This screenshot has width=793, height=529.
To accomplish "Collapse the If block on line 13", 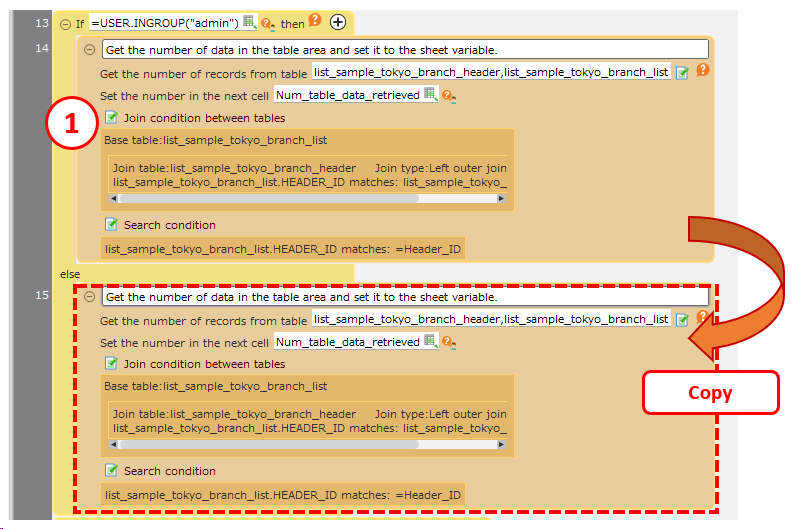I will point(65,22).
